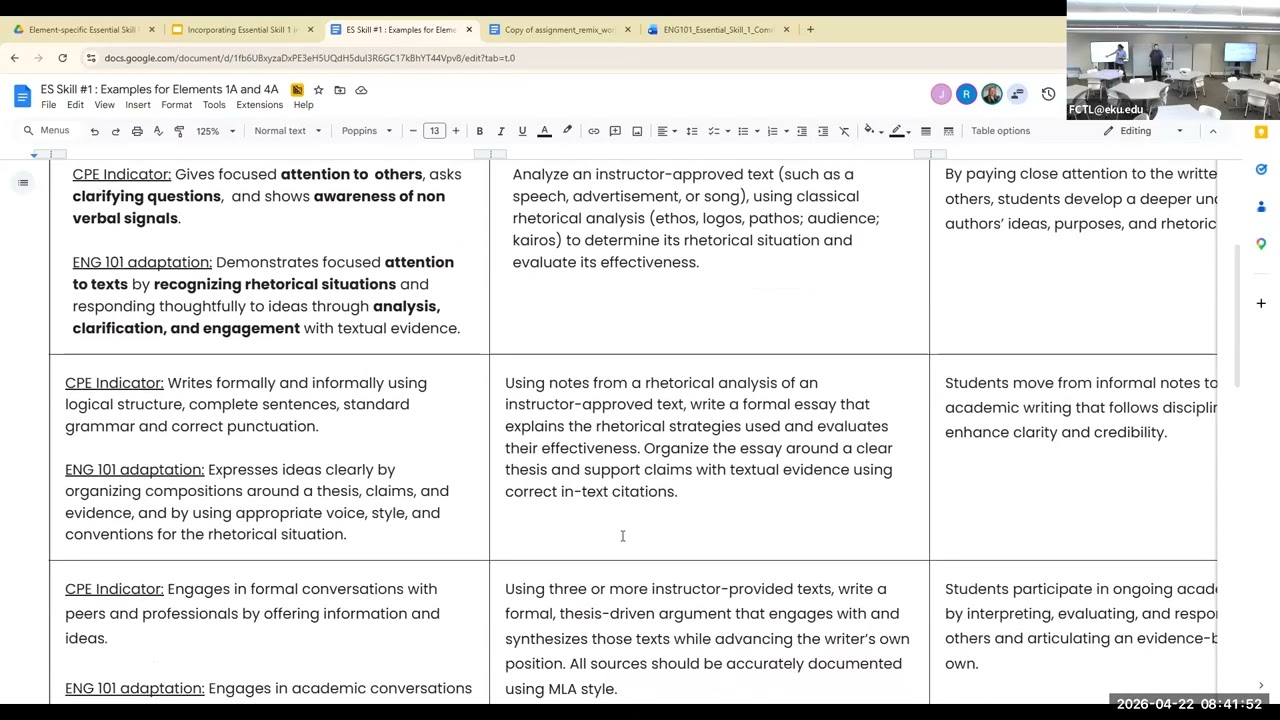Open Tasks side panel
Image resolution: width=1280 pixels, height=720 pixels.
1261,169
